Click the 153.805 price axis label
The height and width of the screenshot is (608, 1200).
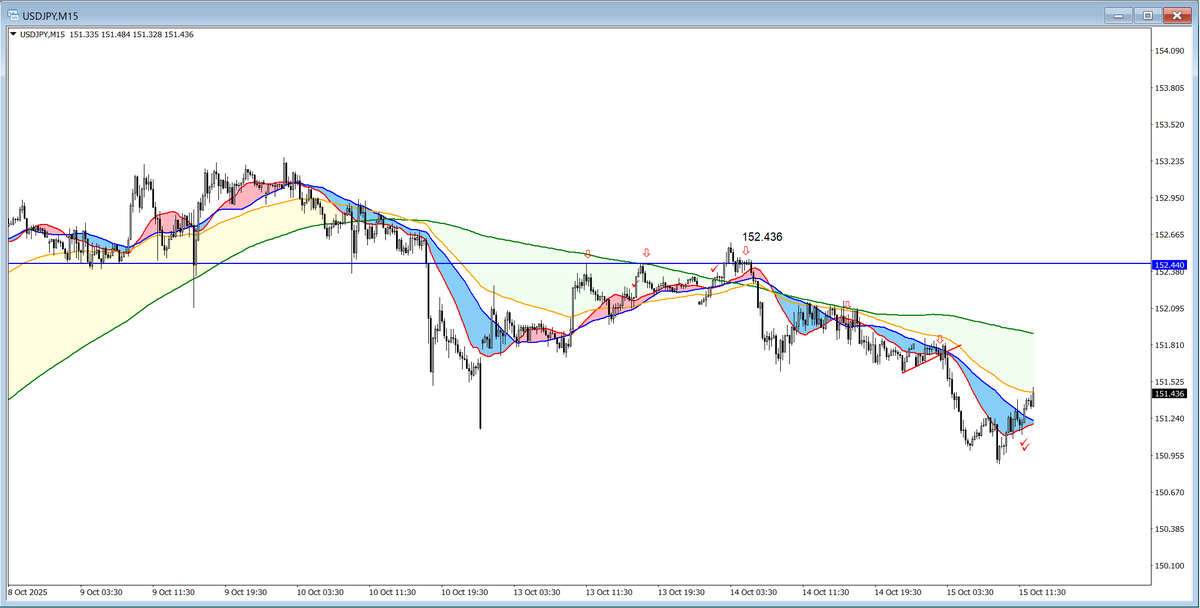tap(1169, 88)
